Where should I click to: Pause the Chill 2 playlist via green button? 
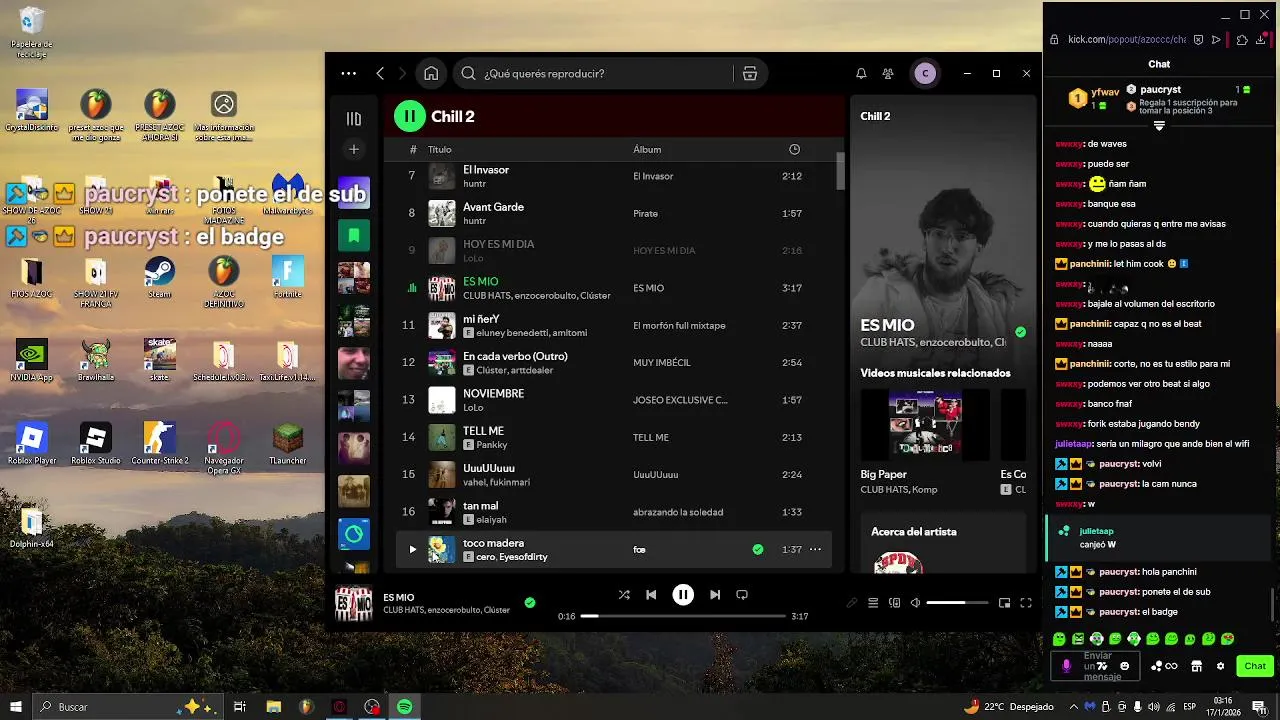point(409,116)
